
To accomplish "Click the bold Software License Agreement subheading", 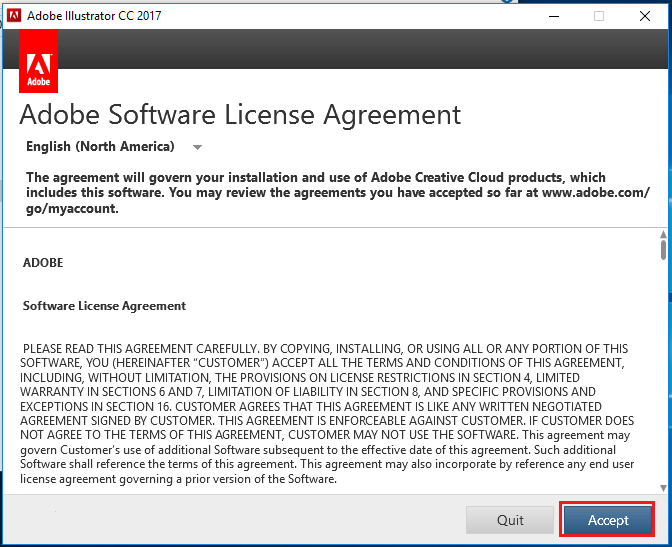I will (104, 306).
